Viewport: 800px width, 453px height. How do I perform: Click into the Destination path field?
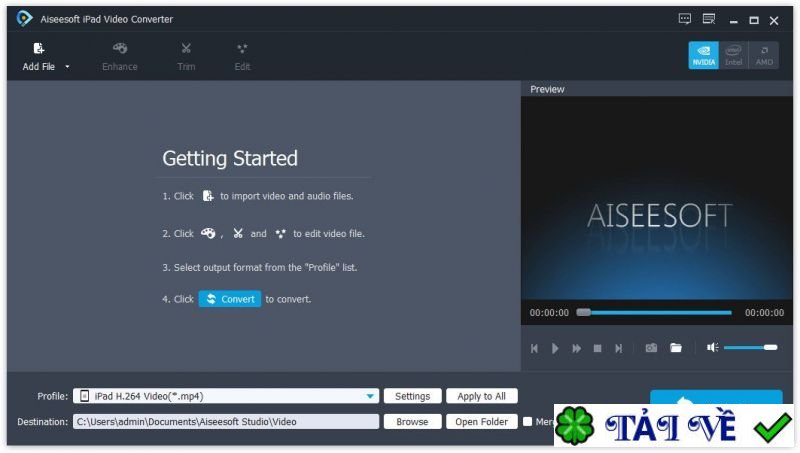click(226, 422)
